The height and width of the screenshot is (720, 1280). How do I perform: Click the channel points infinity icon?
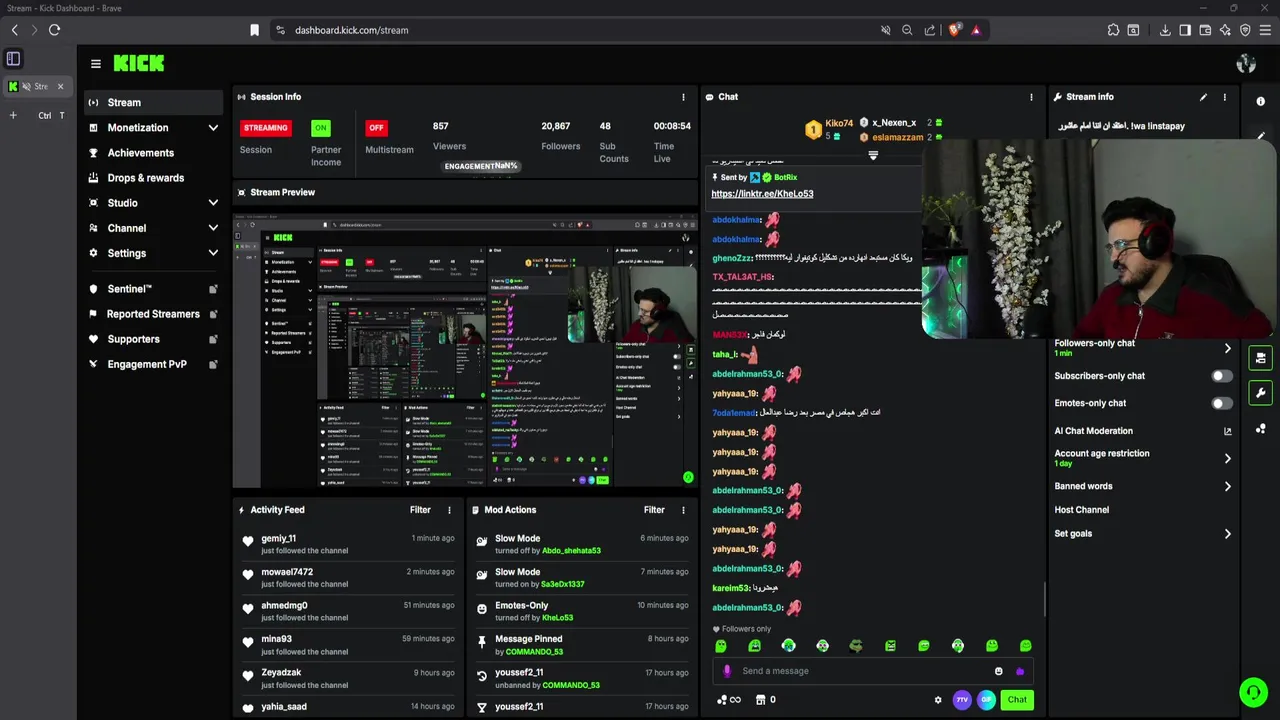pos(730,700)
